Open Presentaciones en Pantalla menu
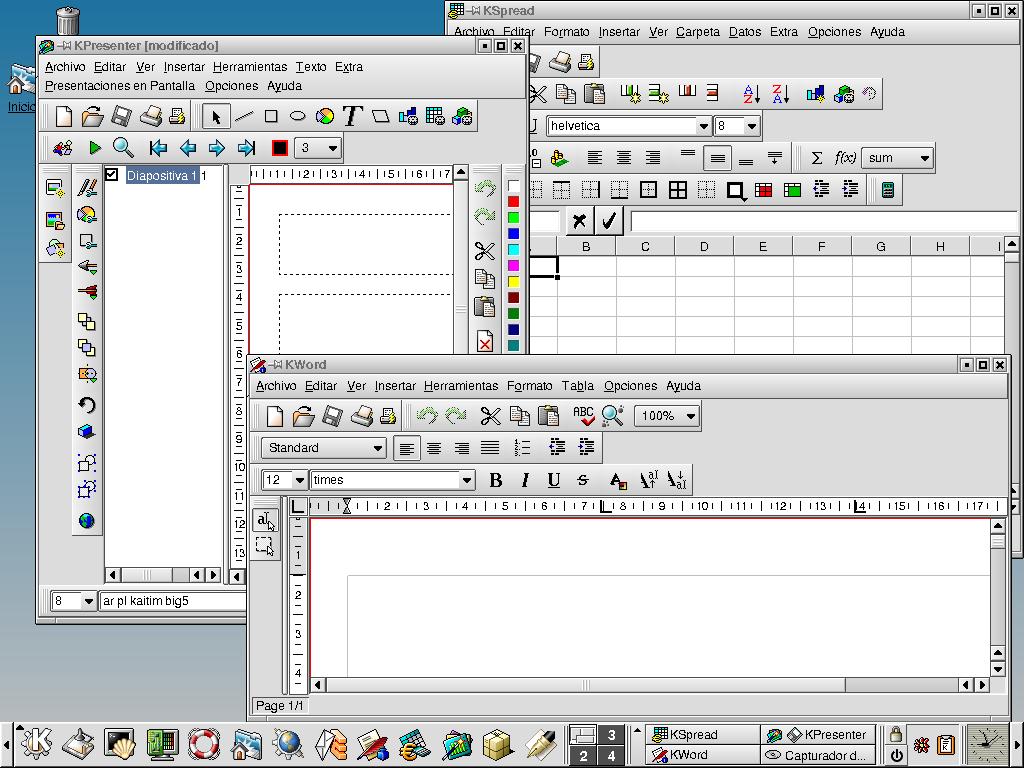 coord(120,86)
